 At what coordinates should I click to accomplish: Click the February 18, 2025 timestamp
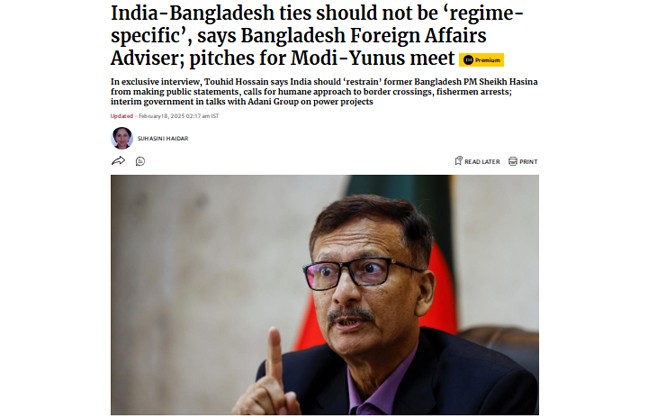point(179,116)
